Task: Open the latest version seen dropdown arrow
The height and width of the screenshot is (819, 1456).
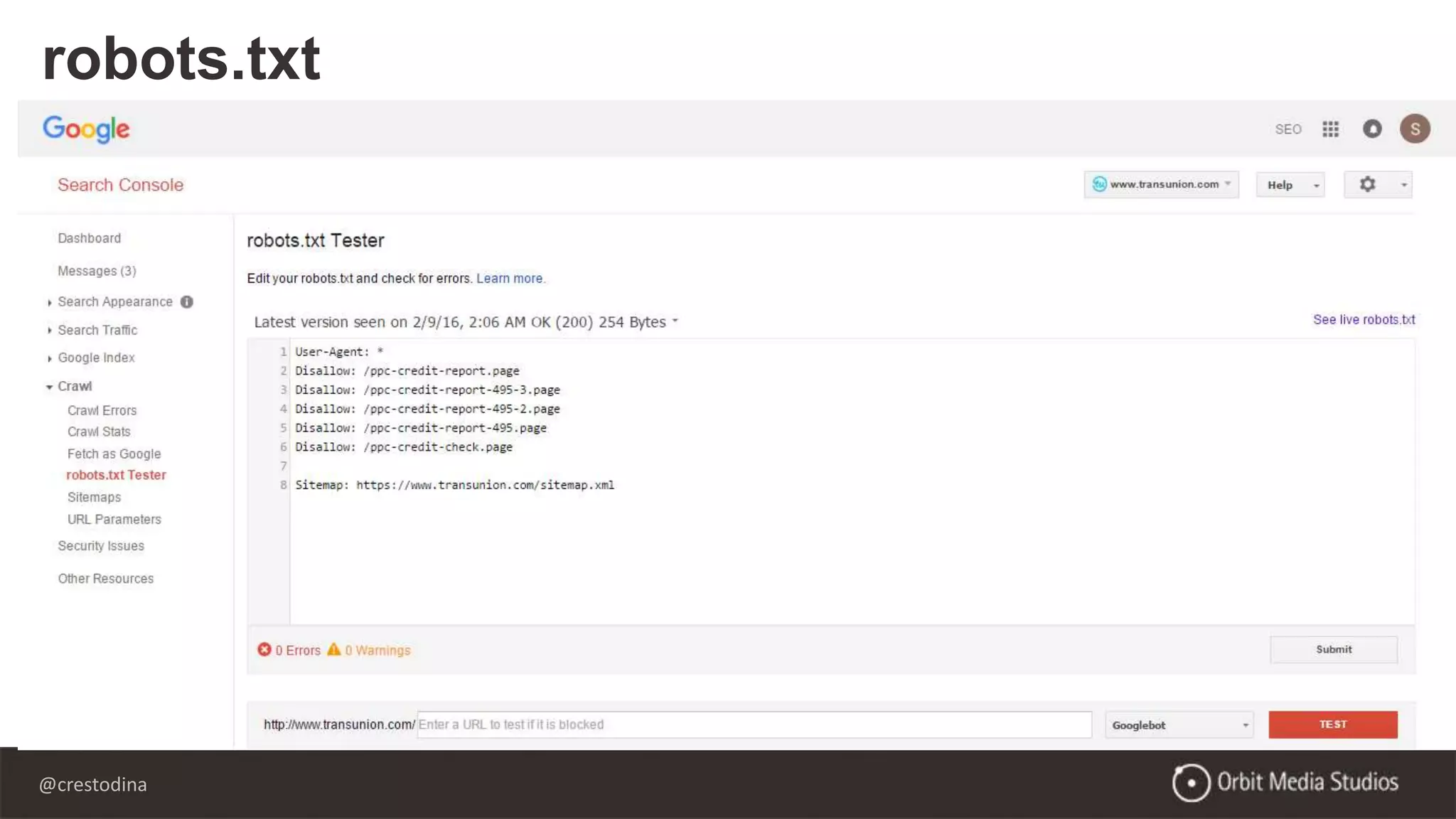Action: pos(675,321)
